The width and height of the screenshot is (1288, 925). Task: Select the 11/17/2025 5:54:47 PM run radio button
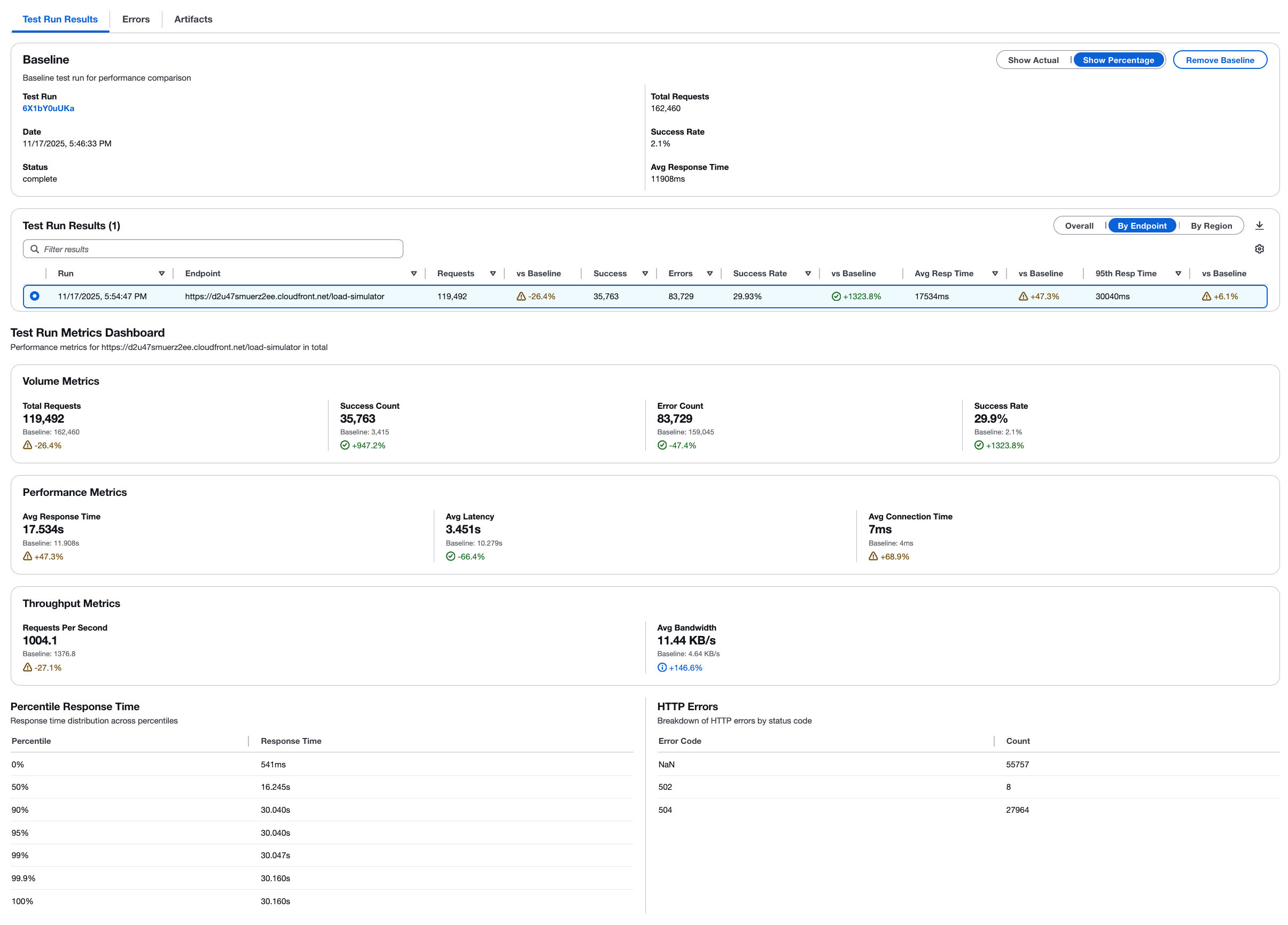pos(35,296)
